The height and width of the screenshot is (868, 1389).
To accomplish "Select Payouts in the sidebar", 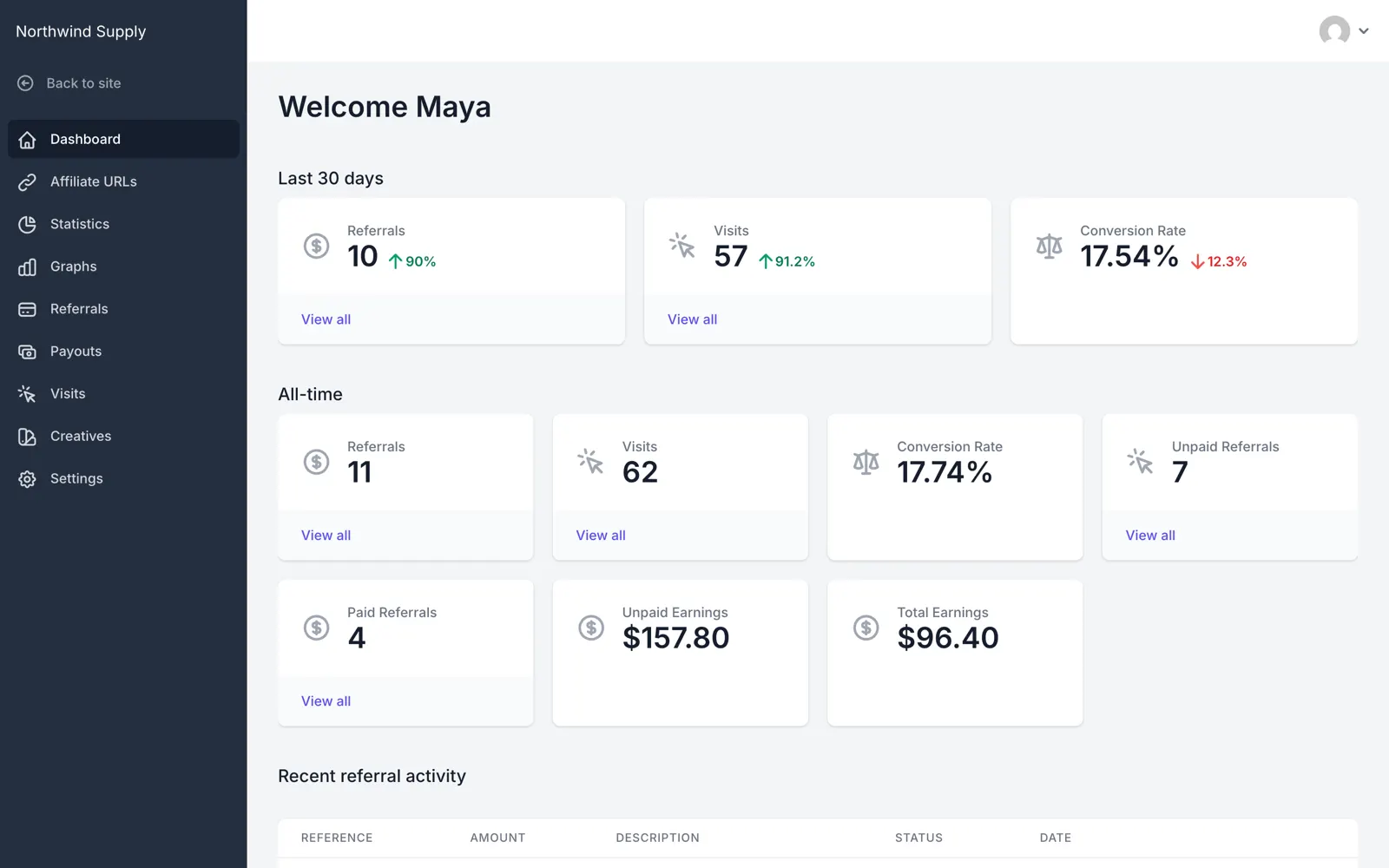I will [123, 352].
